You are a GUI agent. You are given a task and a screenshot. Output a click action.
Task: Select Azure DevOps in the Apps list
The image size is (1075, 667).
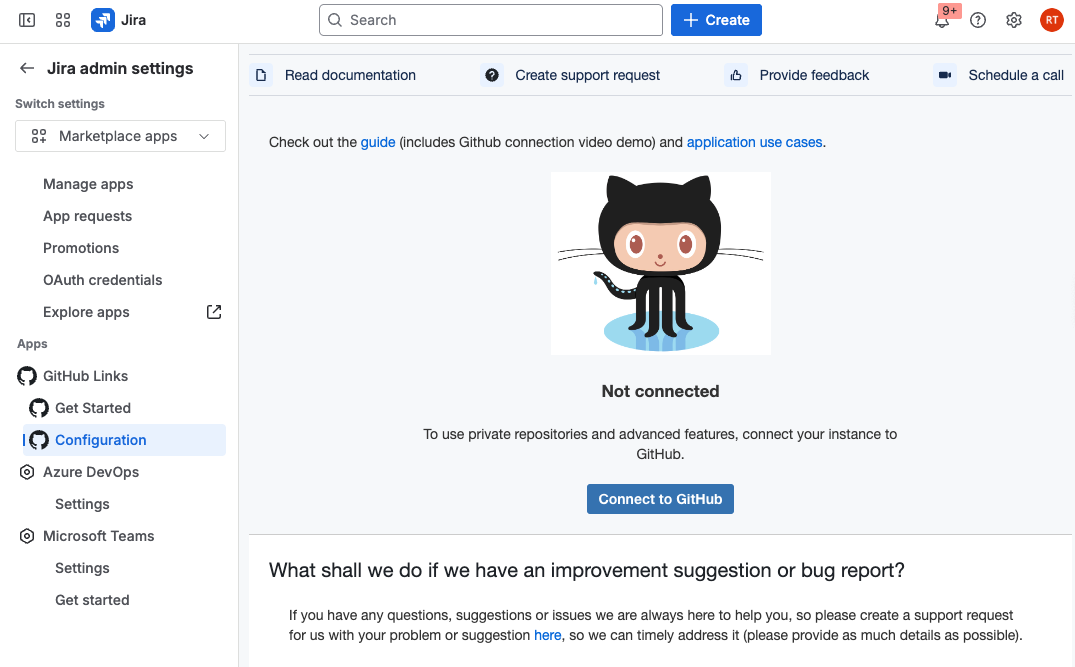(x=91, y=472)
